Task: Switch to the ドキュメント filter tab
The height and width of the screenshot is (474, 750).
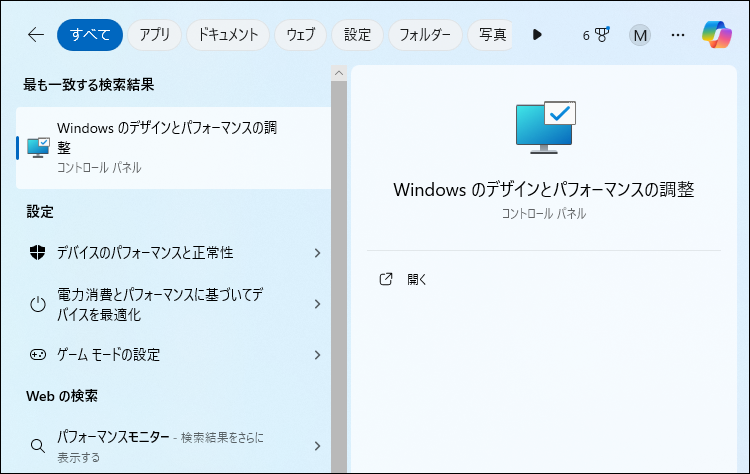Action: [x=228, y=35]
